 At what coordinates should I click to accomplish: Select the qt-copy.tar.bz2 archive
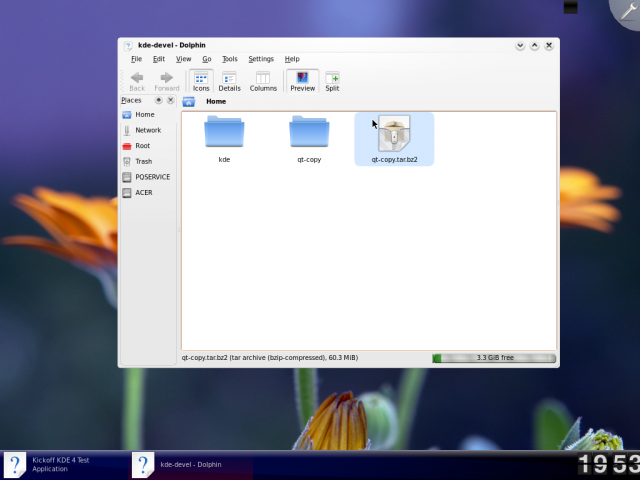click(394, 136)
